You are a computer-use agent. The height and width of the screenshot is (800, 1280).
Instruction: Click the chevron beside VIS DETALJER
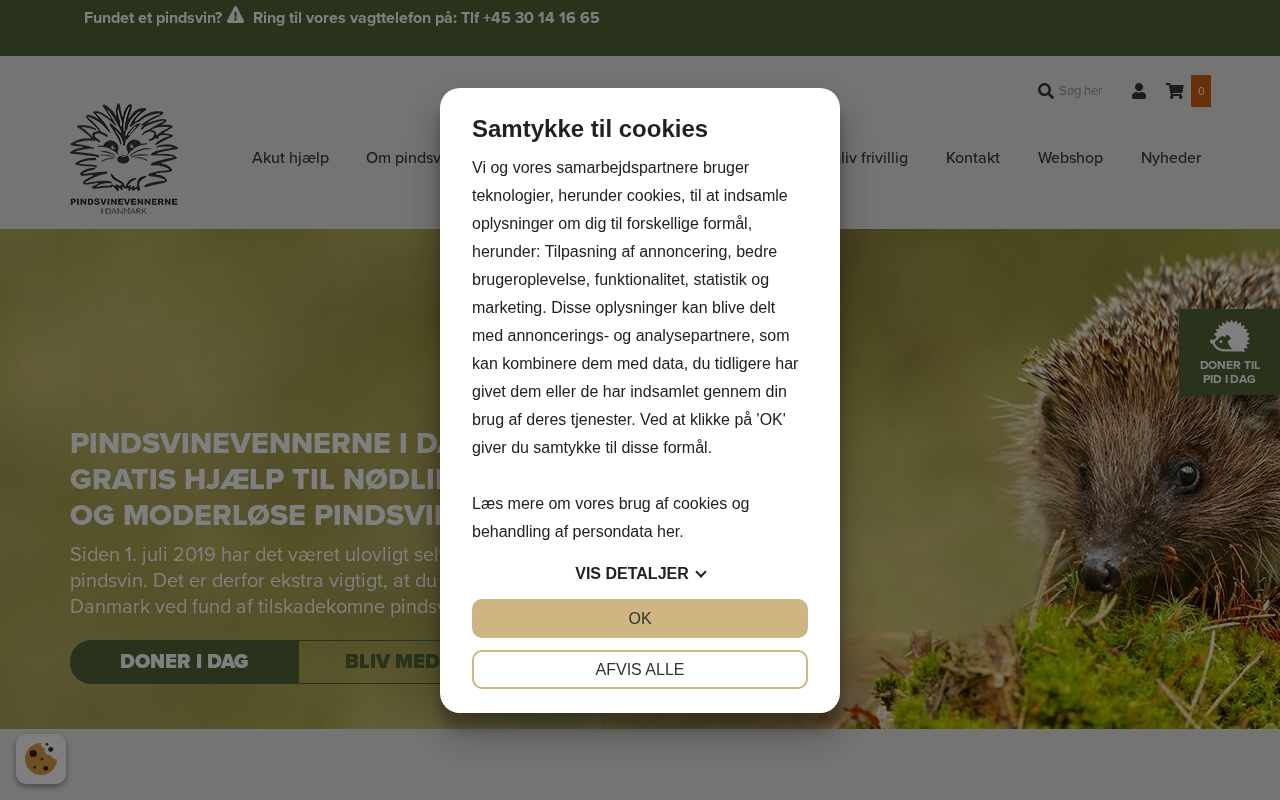coord(701,574)
